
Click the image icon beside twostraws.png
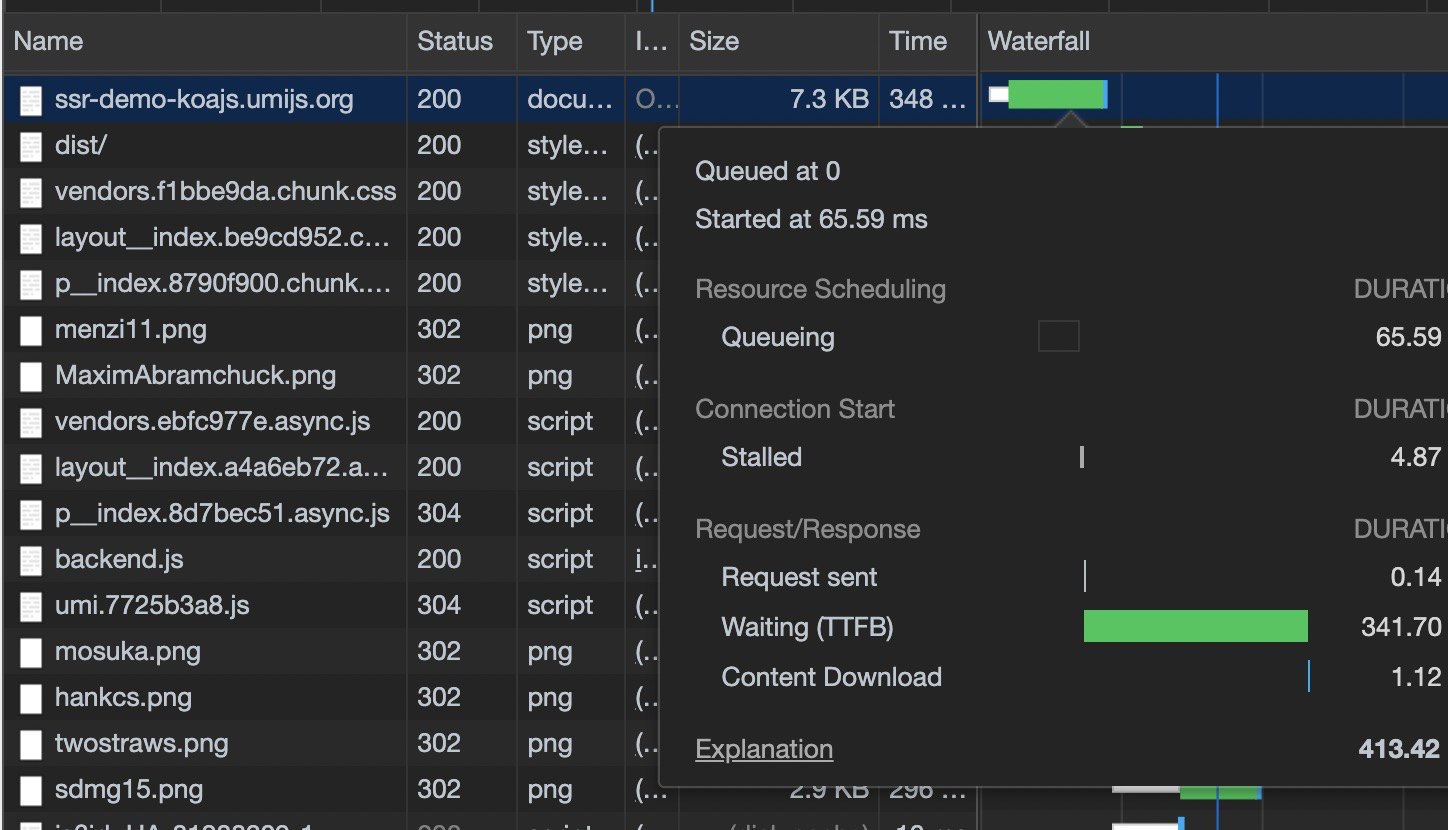click(x=29, y=743)
